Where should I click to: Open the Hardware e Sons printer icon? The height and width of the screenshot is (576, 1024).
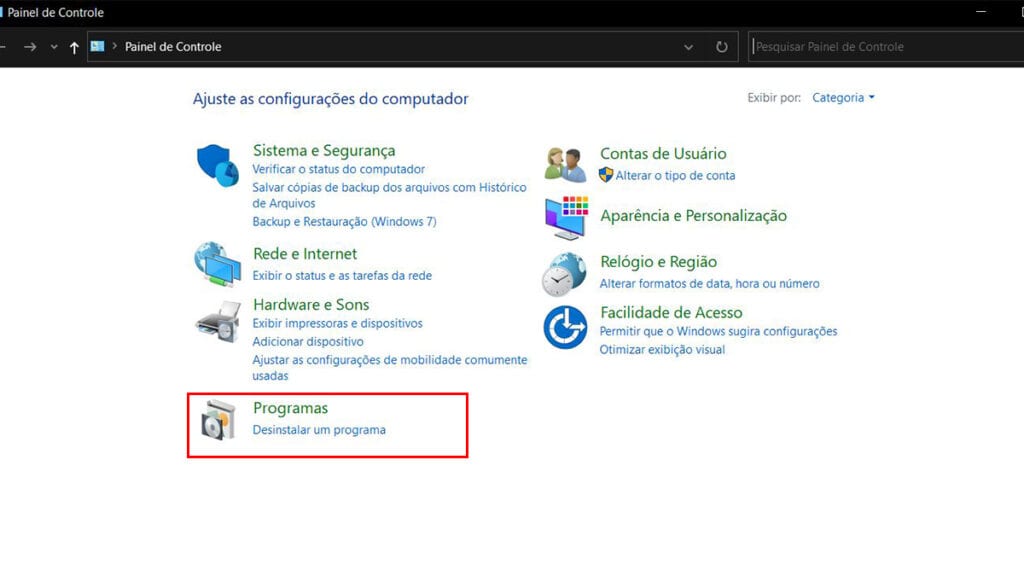(x=218, y=321)
